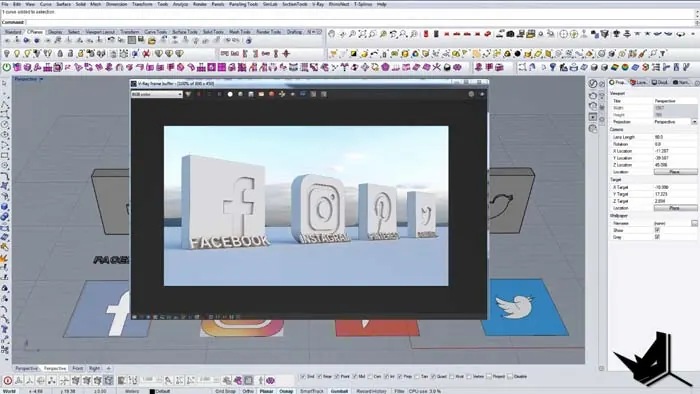
Task: Toggle the Mid osnap checkbox
Action: (354, 377)
